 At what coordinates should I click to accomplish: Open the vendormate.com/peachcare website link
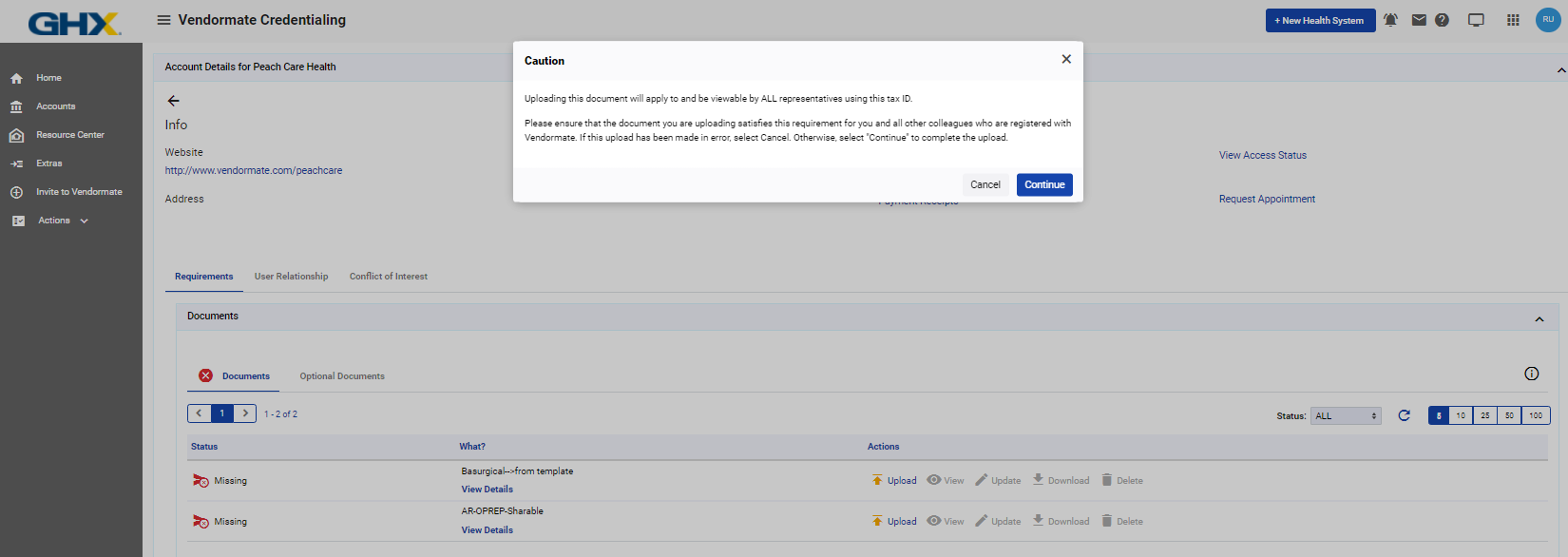(x=254, y=171)
